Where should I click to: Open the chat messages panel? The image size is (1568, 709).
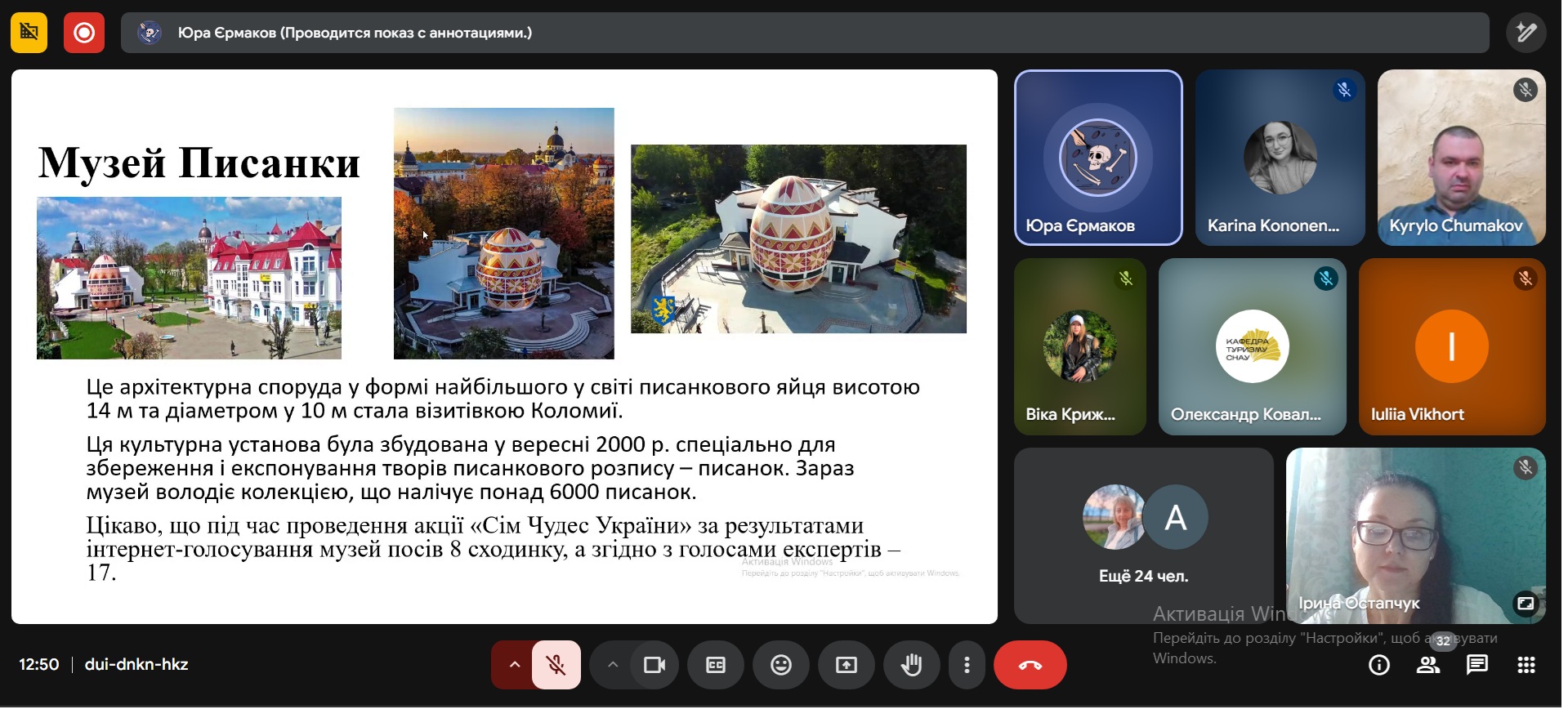click(1477, 666)
